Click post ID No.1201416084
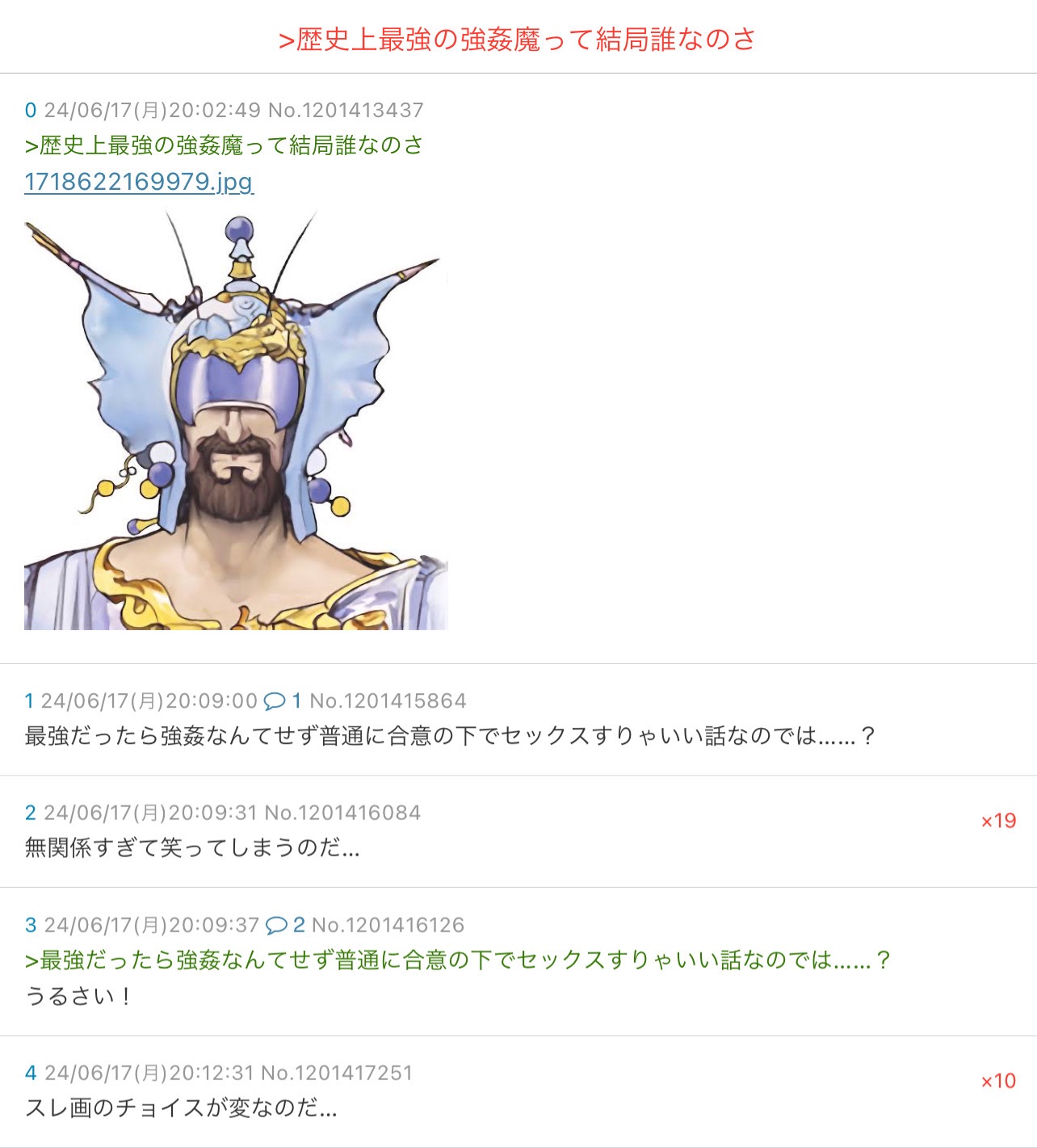Screen dimensions: 1037x1148 click(x=342, y=813)
